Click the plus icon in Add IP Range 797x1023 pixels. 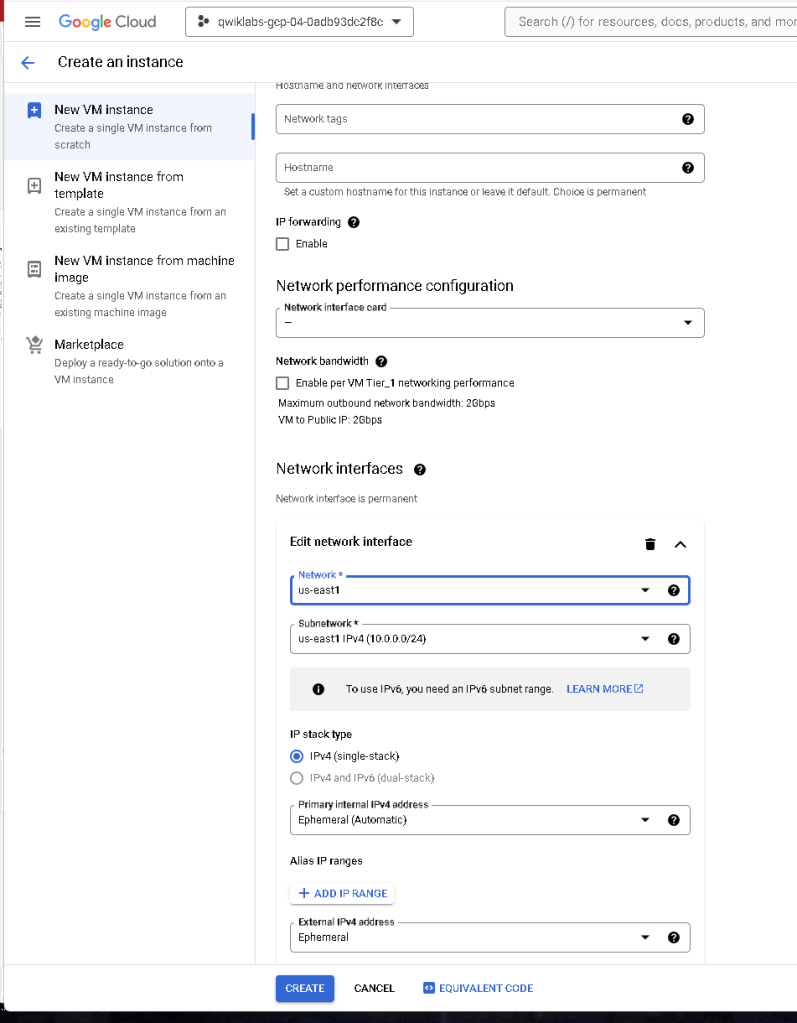coord(304,893)
